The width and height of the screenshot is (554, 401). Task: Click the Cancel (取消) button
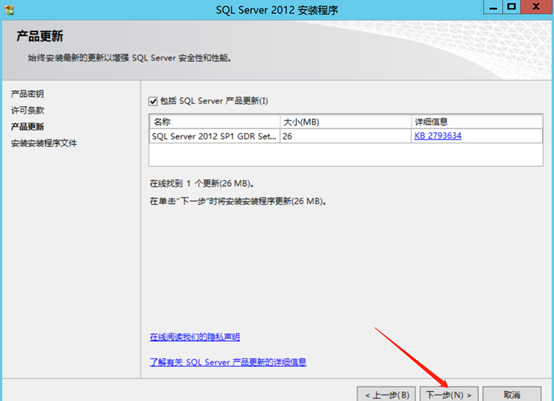point(512,394)
